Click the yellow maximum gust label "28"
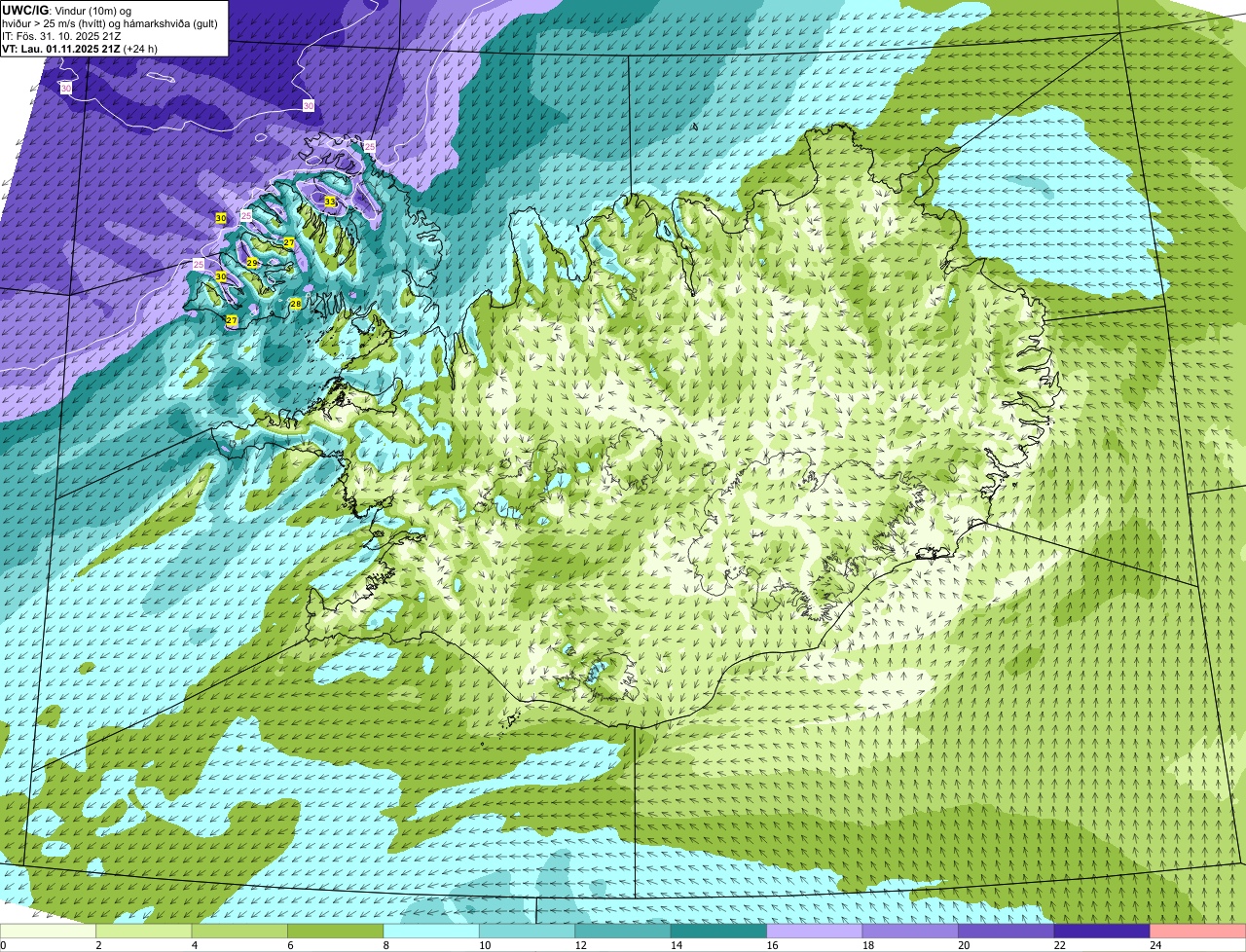Image resolution: width=1246 pixels, height=952 pixels. pyautogui.click(x=296, y=304)
